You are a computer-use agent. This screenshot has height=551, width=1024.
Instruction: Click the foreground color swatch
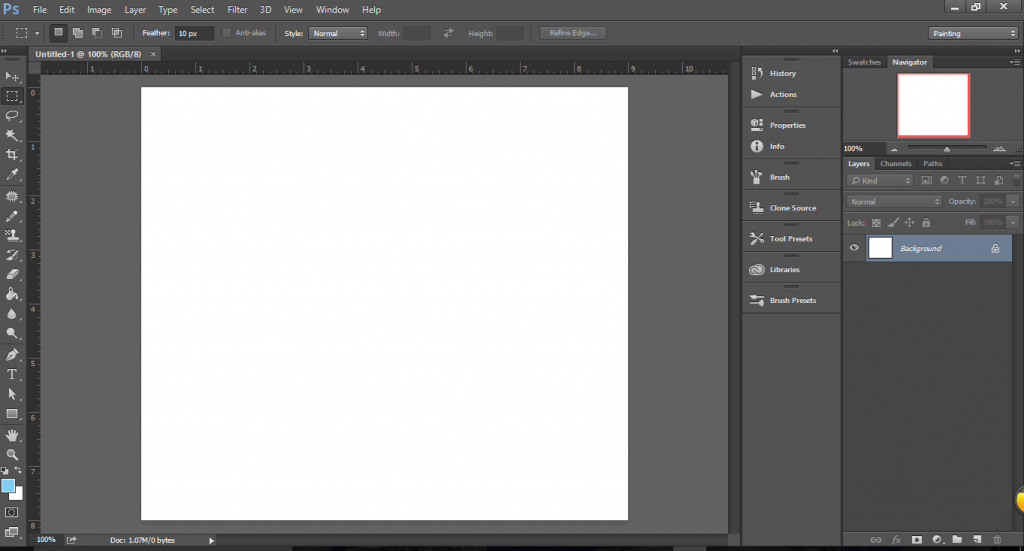tap(7, 486)
